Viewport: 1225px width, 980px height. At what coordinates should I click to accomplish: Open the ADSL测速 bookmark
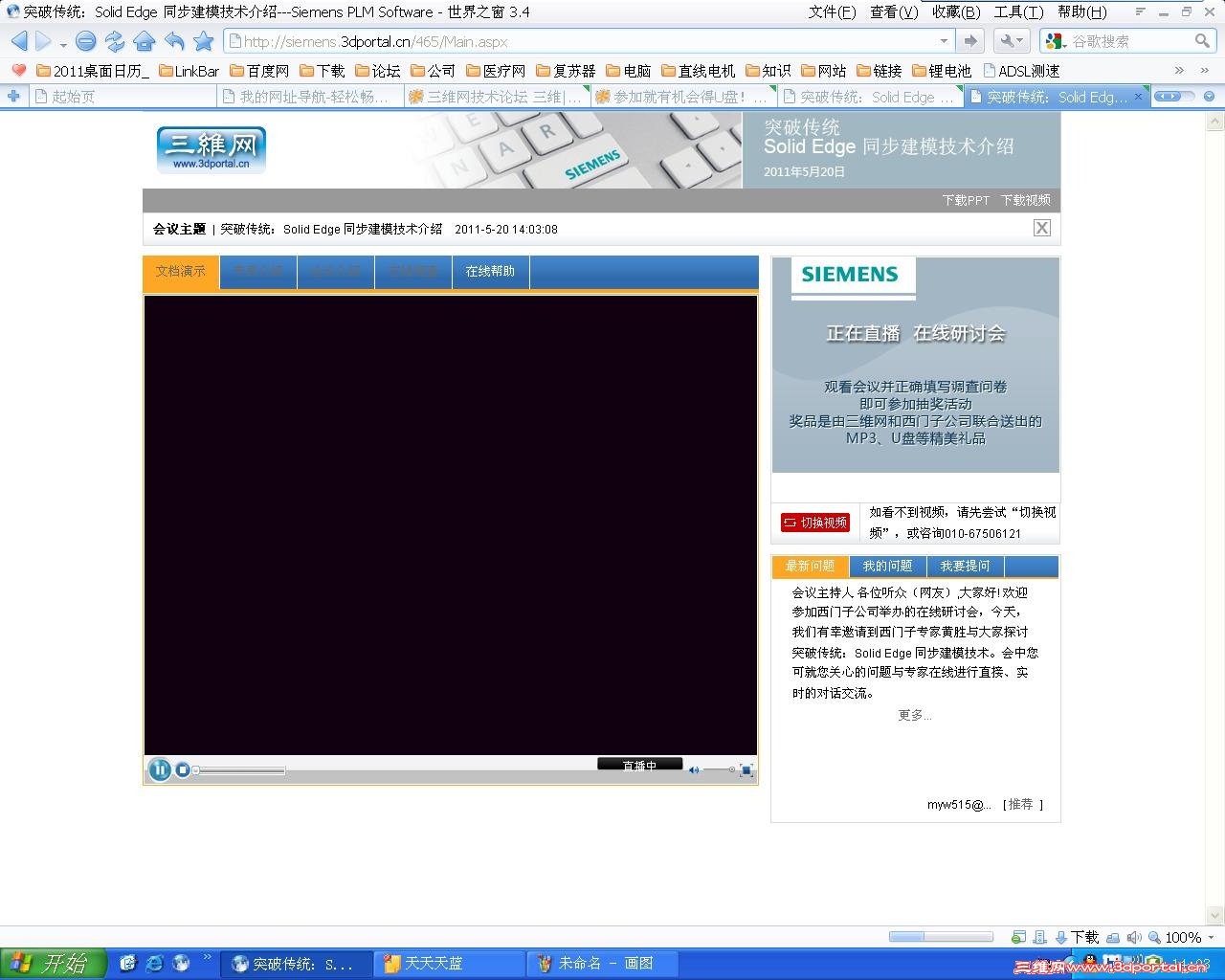coord(1020,71)
